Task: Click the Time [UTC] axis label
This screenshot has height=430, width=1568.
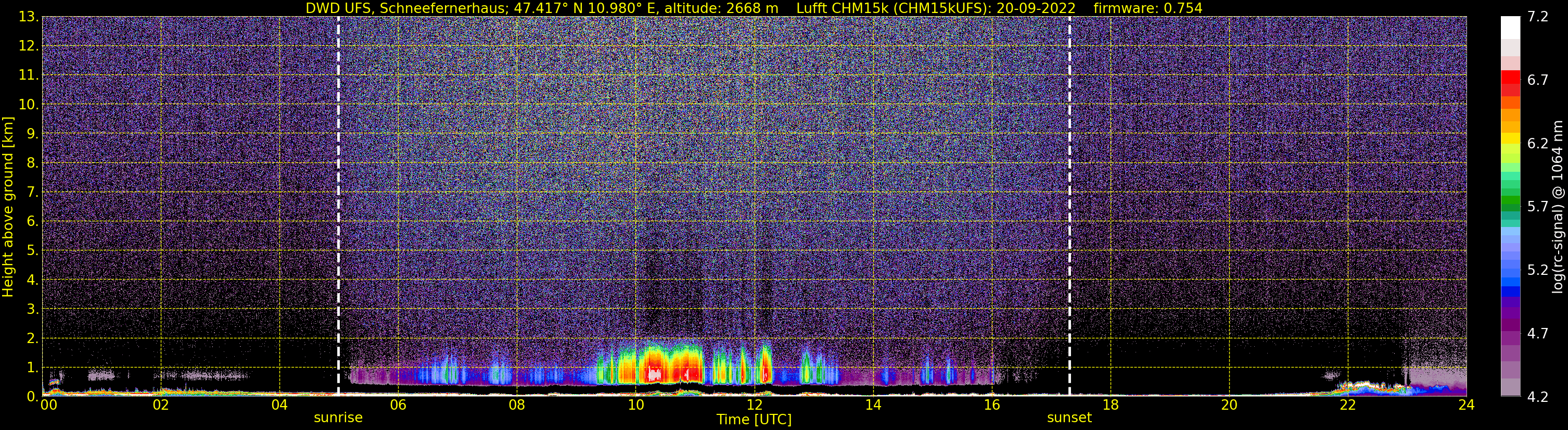Action: pos(754,420)
